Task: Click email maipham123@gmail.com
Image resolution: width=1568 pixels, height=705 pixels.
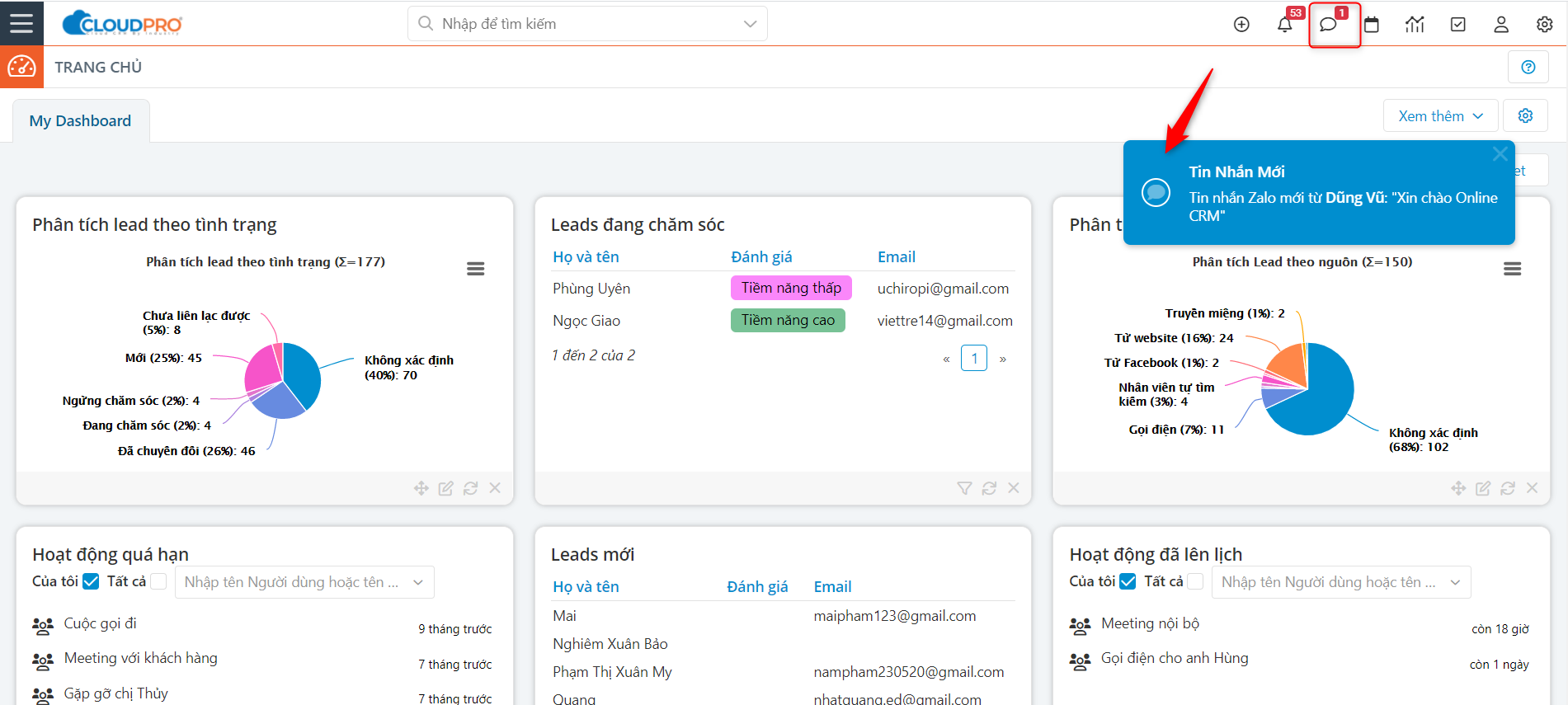Action: (895, 616)
